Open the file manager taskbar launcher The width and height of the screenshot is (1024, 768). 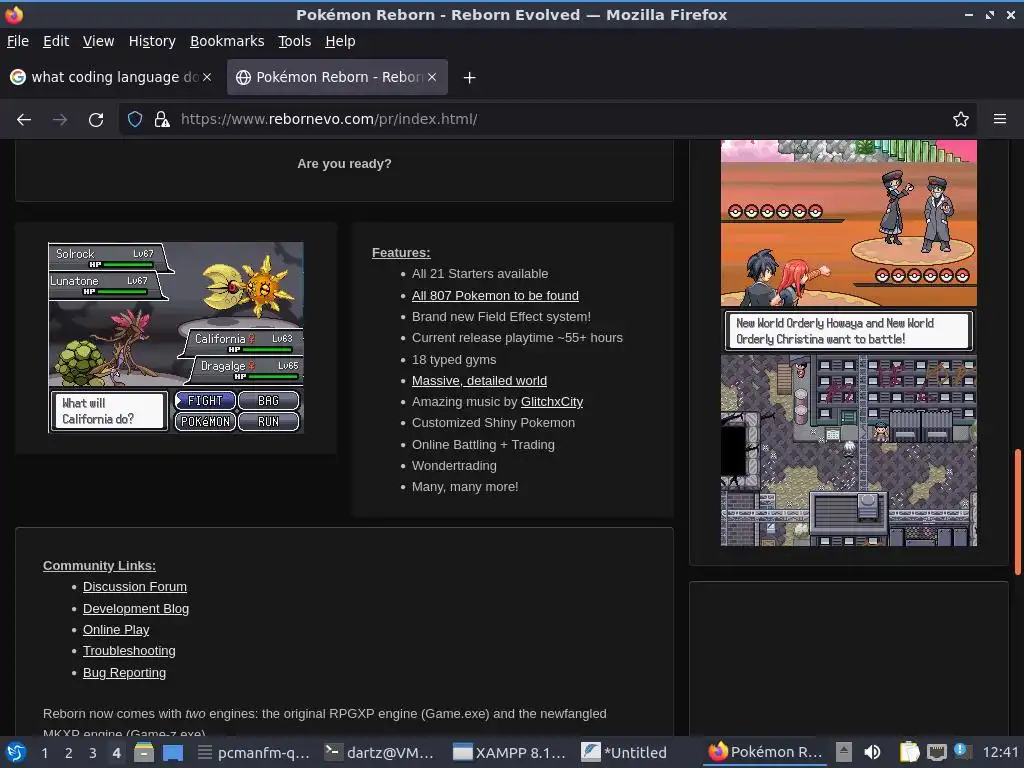point(144,753)
